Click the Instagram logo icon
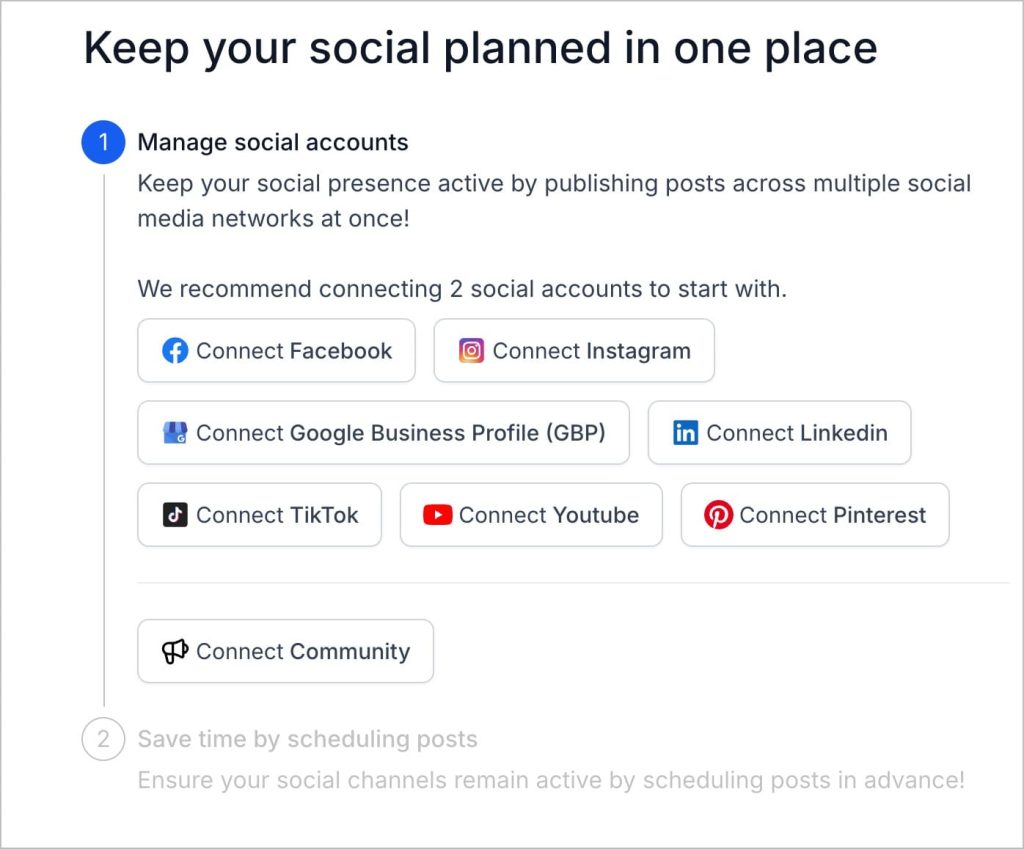This screenshot has width=1024, height=849. click(x=471, y=351)
